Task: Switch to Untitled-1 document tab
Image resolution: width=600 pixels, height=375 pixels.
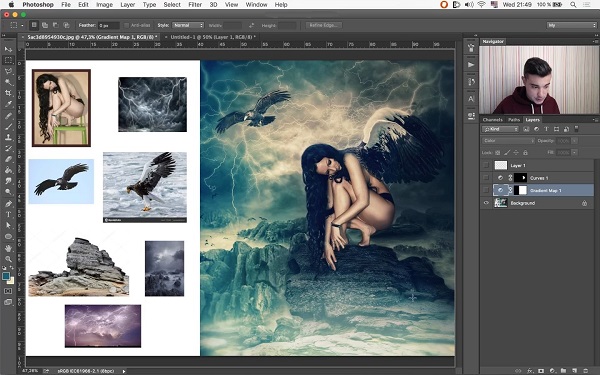Action: [213, 37]
